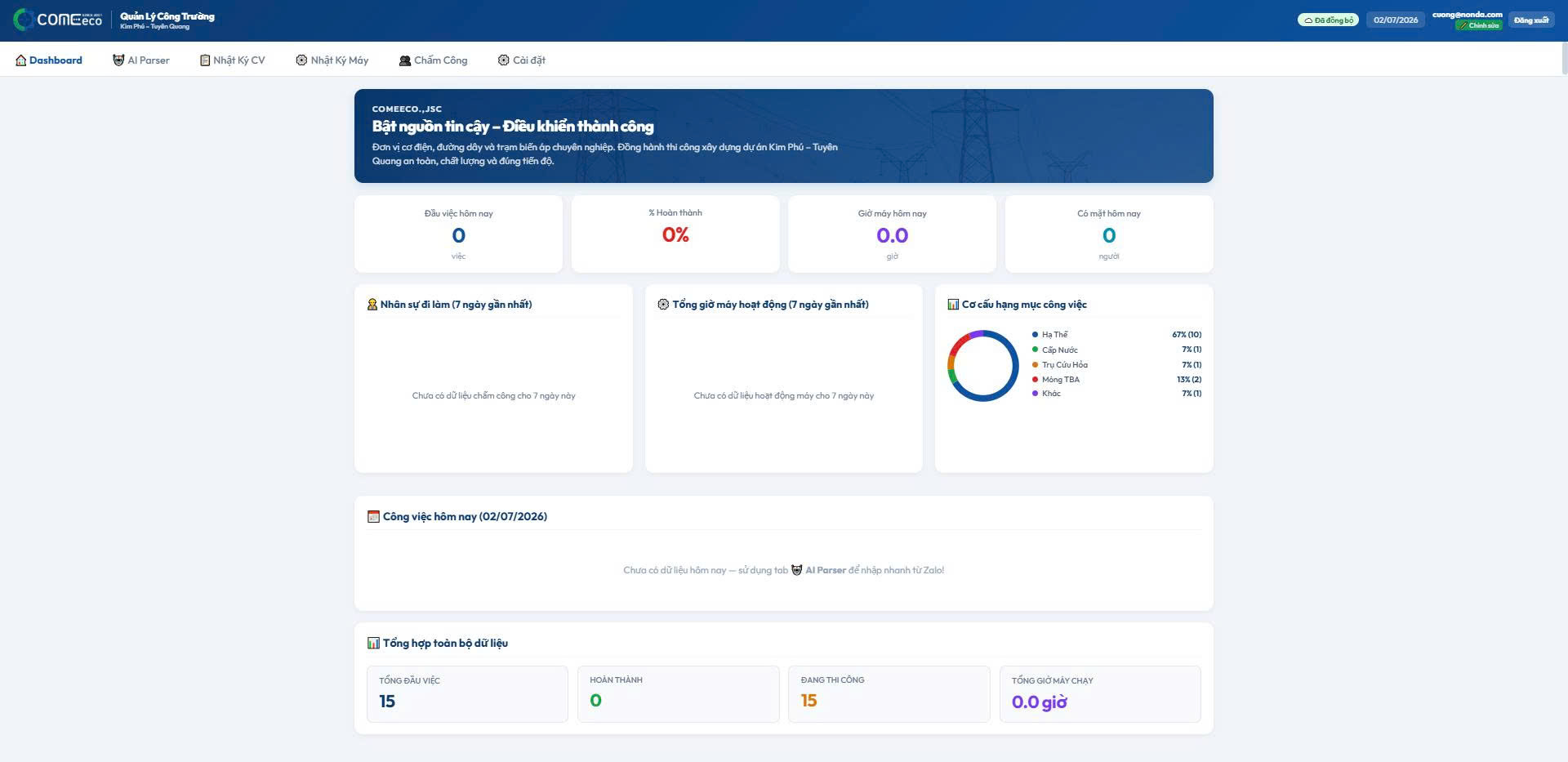Viewport: 1568px width, 762px height.
Task: Click the Tổng đầu việc summary card
Action: [467, 694]
